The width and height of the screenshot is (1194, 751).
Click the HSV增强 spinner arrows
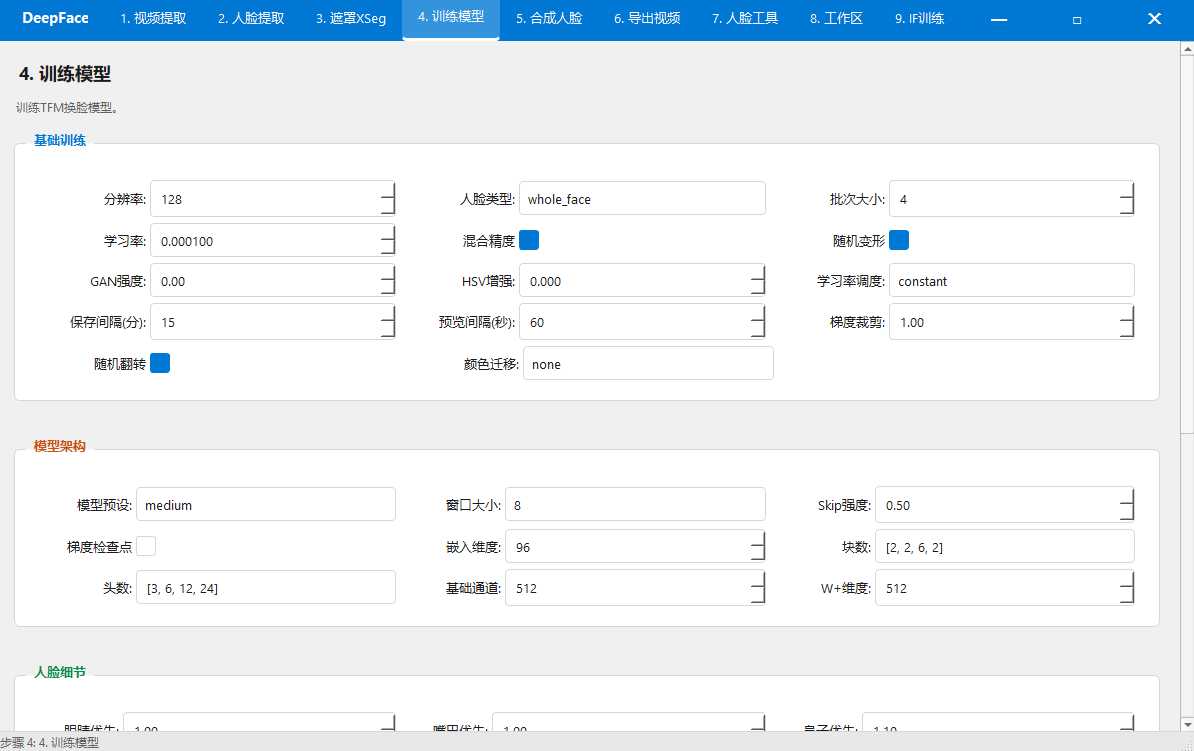[x=758, y=281]
